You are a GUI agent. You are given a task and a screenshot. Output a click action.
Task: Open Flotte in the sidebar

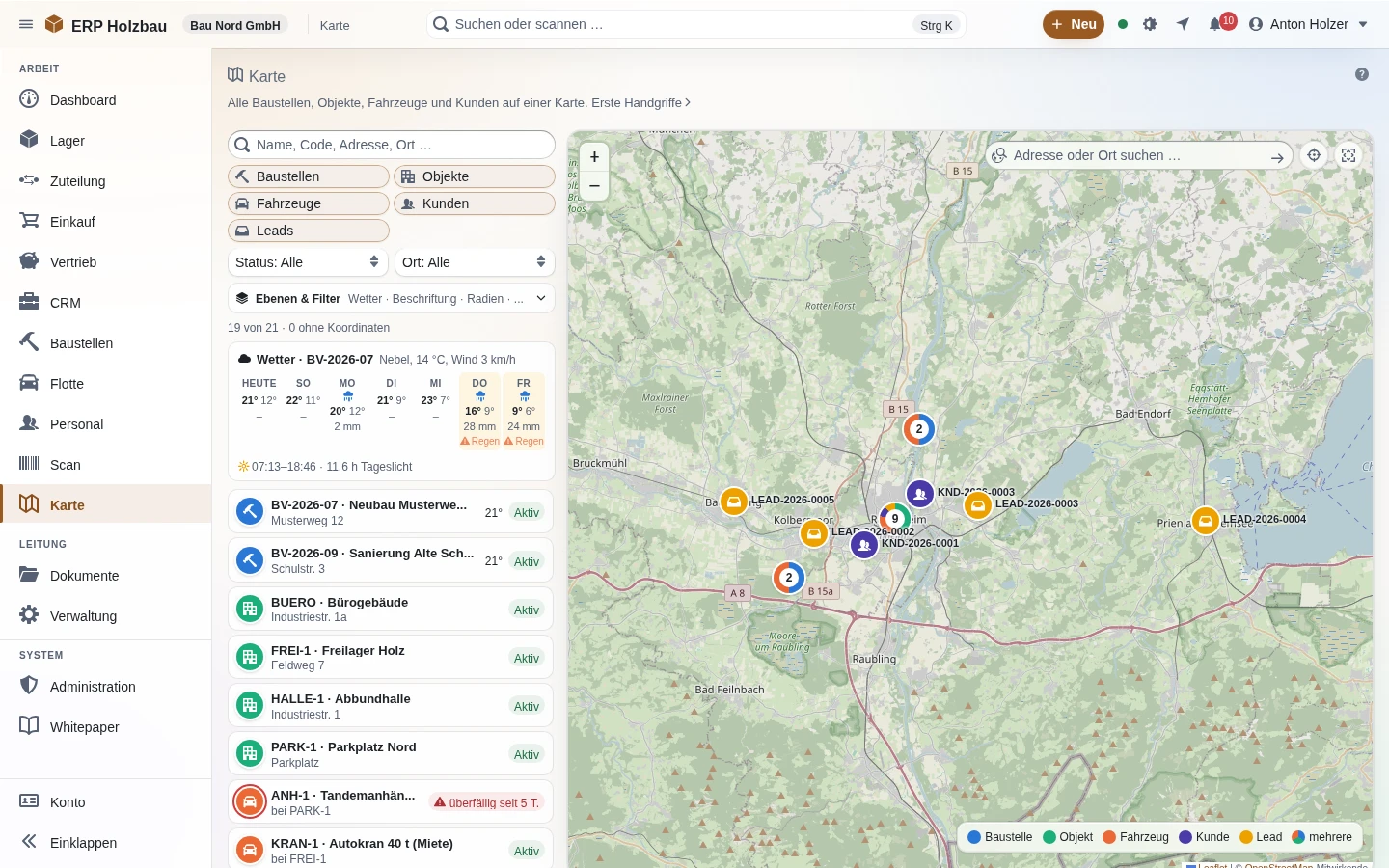(106, 383)
